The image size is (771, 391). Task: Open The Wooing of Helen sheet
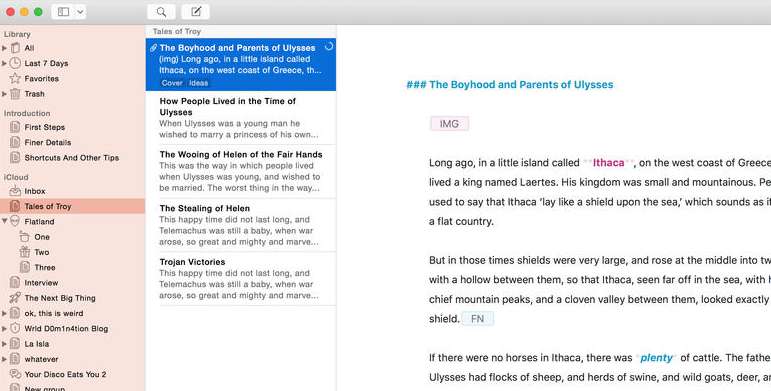(241, 171)
